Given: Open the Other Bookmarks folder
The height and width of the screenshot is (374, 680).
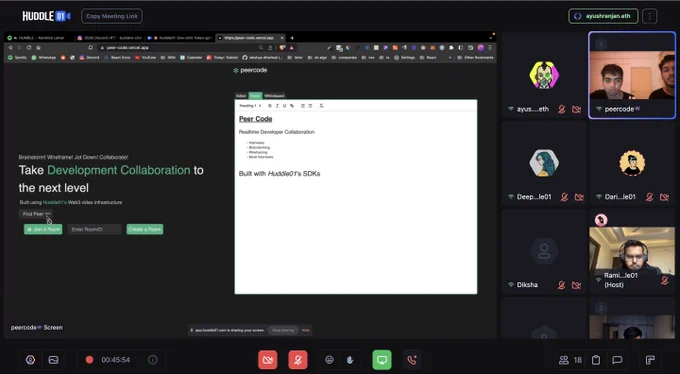Looking at the screenshot, I should click(476, 57).
